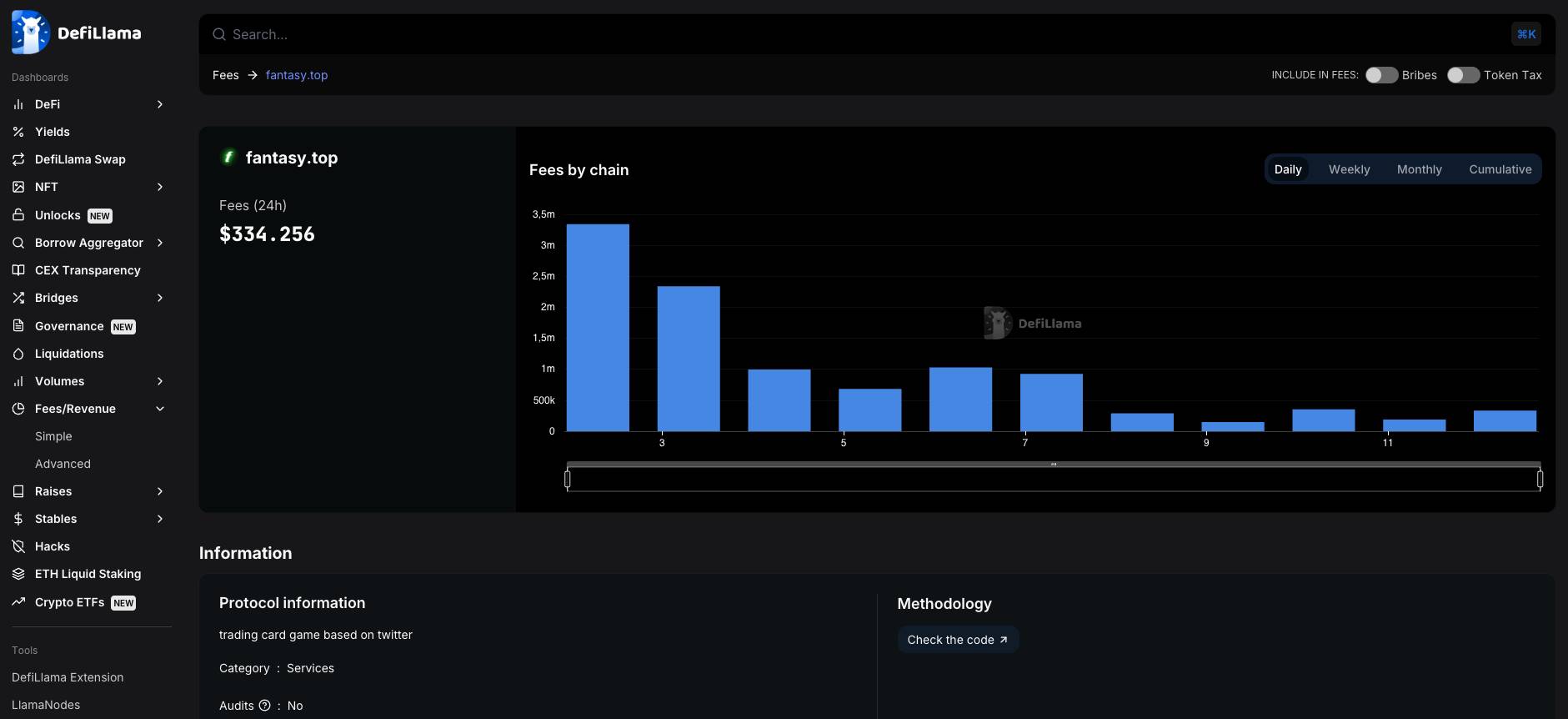Image resolution: width=1568 pixels, height=719 pixels.
Task: Toggle Bribes inclusion in fees
Action: tap(1381, 75)
